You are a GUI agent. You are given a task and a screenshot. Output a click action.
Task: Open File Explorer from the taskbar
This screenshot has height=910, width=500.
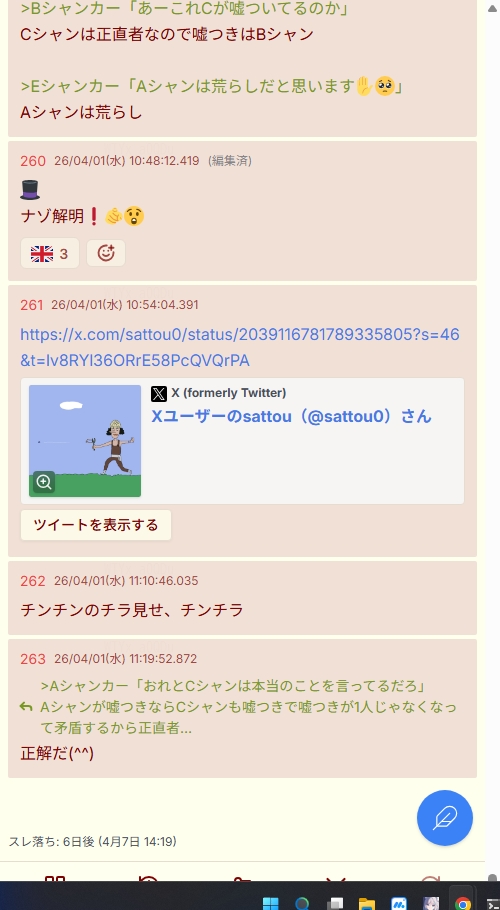tap(367, 903)
